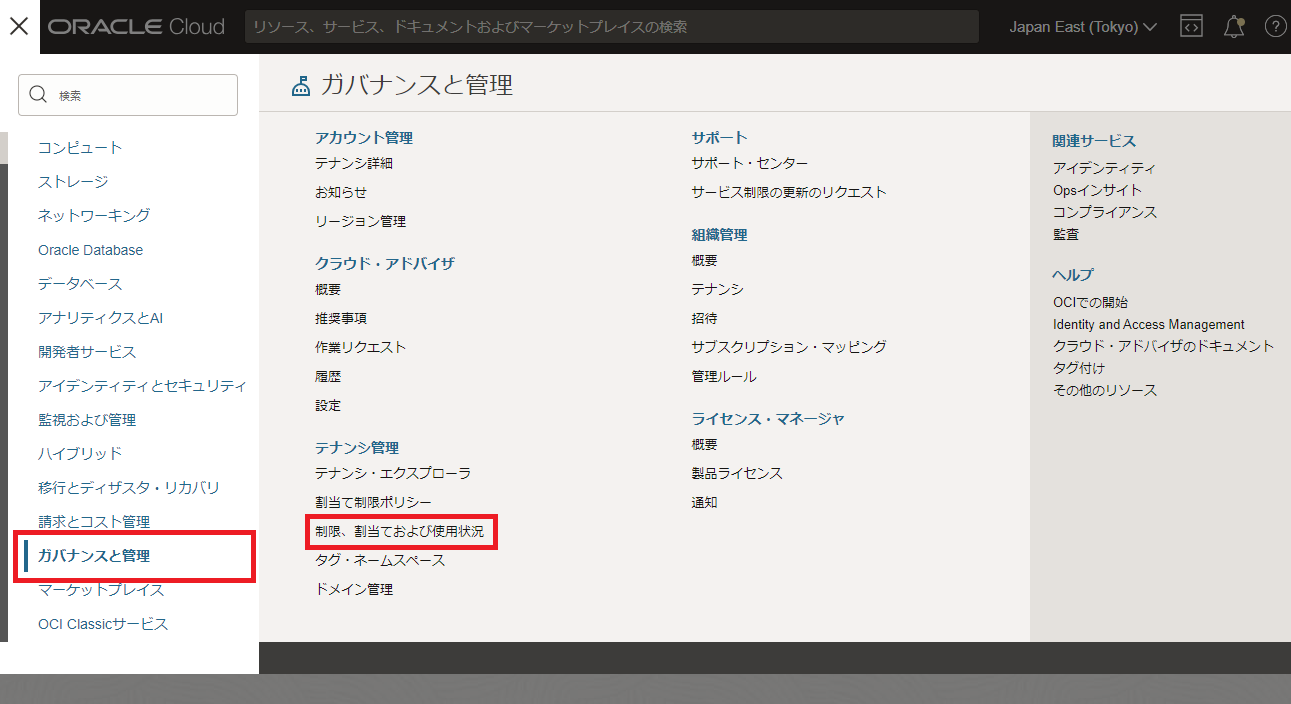The width and height of the screenshot is (1291, 704).
Task: Click サービス制限の更新のリクエスト link
Action: click(788, 192)
